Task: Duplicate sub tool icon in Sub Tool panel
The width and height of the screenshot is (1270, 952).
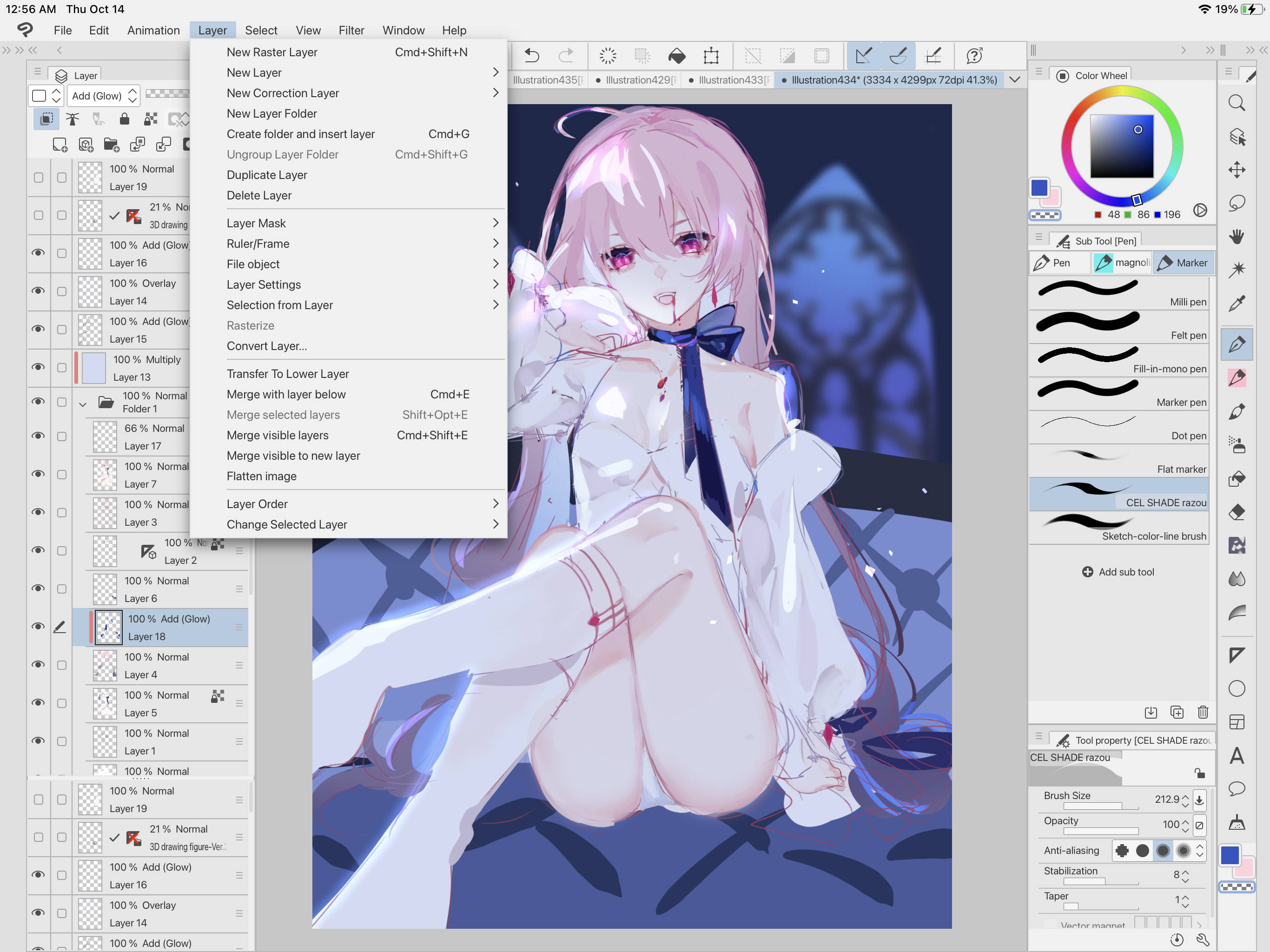Action: (x=1177, y=712)
